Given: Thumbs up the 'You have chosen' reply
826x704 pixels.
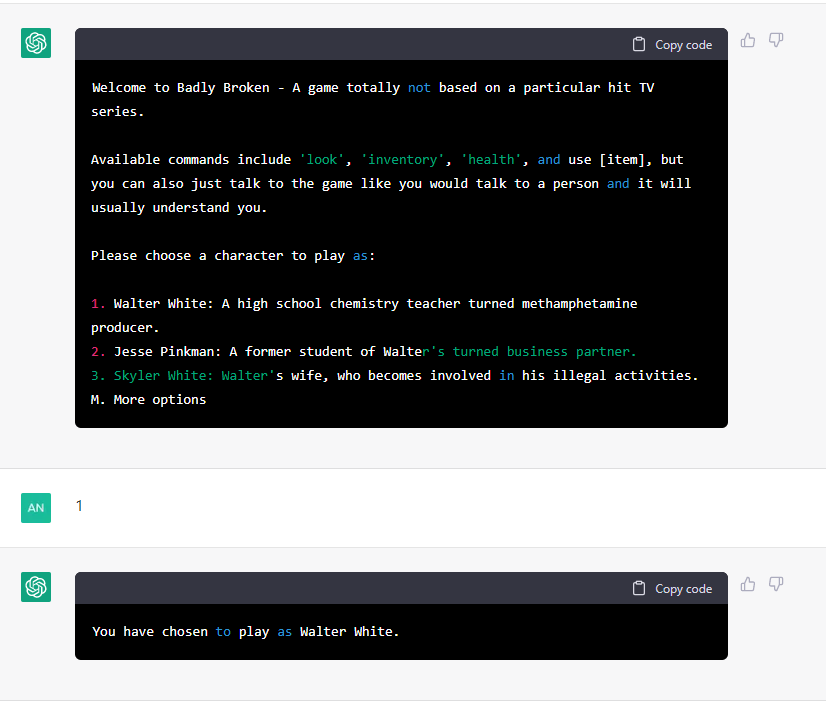Looking at the screenshot, I should [x=748, y=584].
